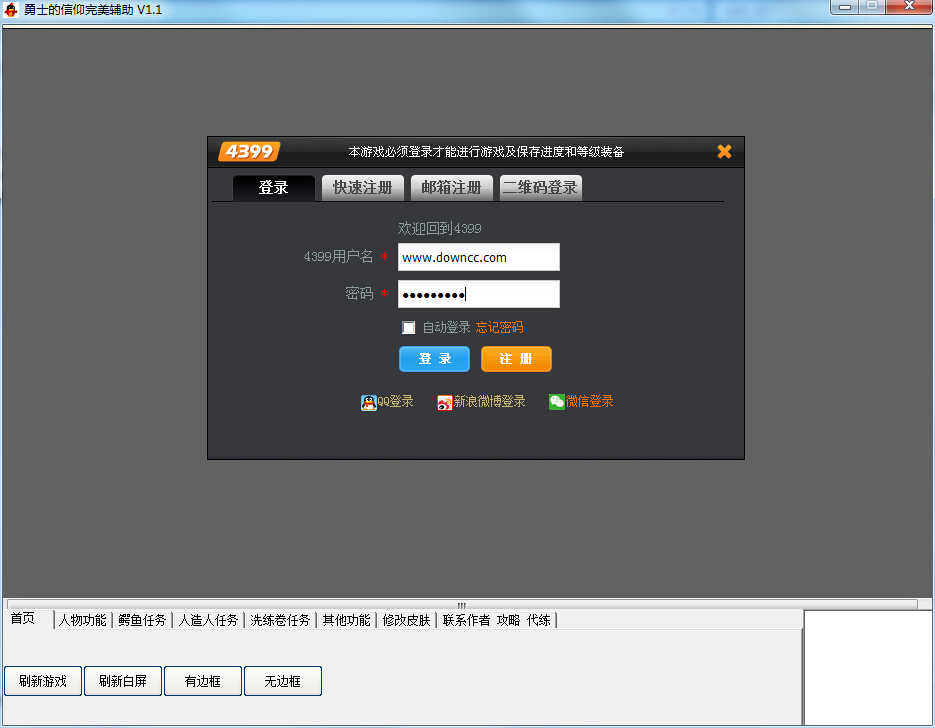Open the 人造人任务 tab
The height and width of the screenshot is (728, 935).
tap(208, 620)
